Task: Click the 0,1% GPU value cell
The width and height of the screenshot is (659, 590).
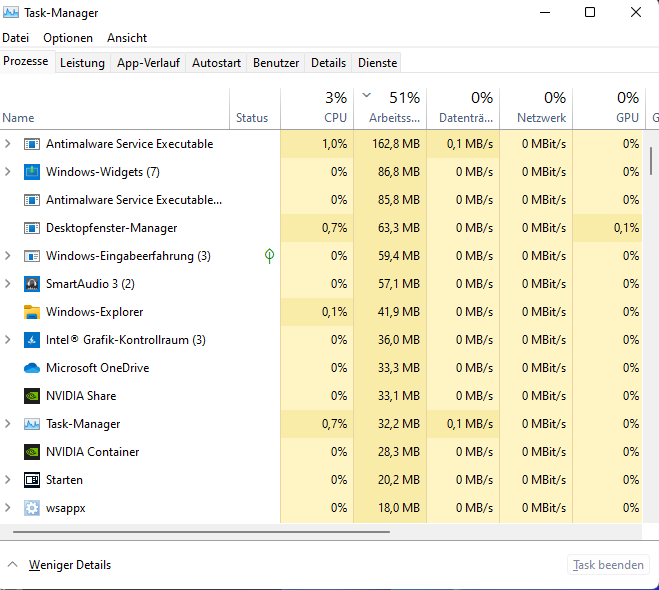Action: pos(607,228)
